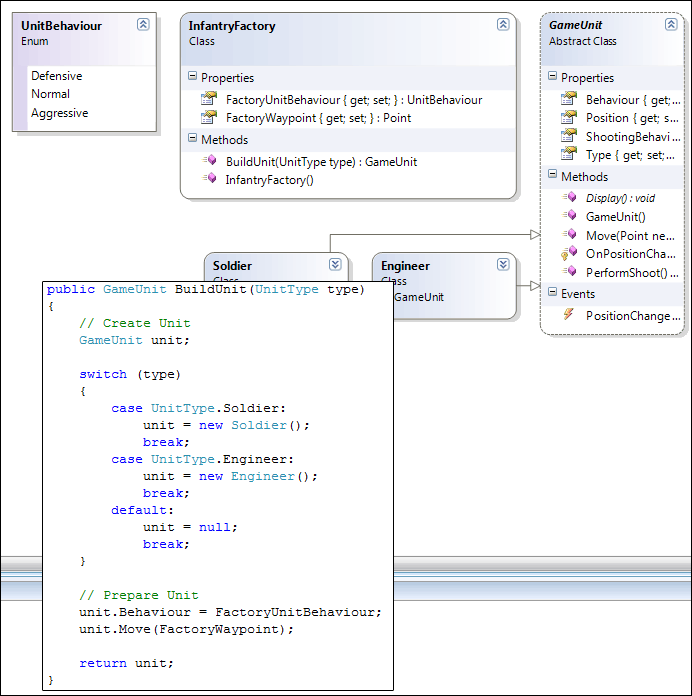
Task: Click the InfantryFactory() constructor icon
Action: (210, 178)
